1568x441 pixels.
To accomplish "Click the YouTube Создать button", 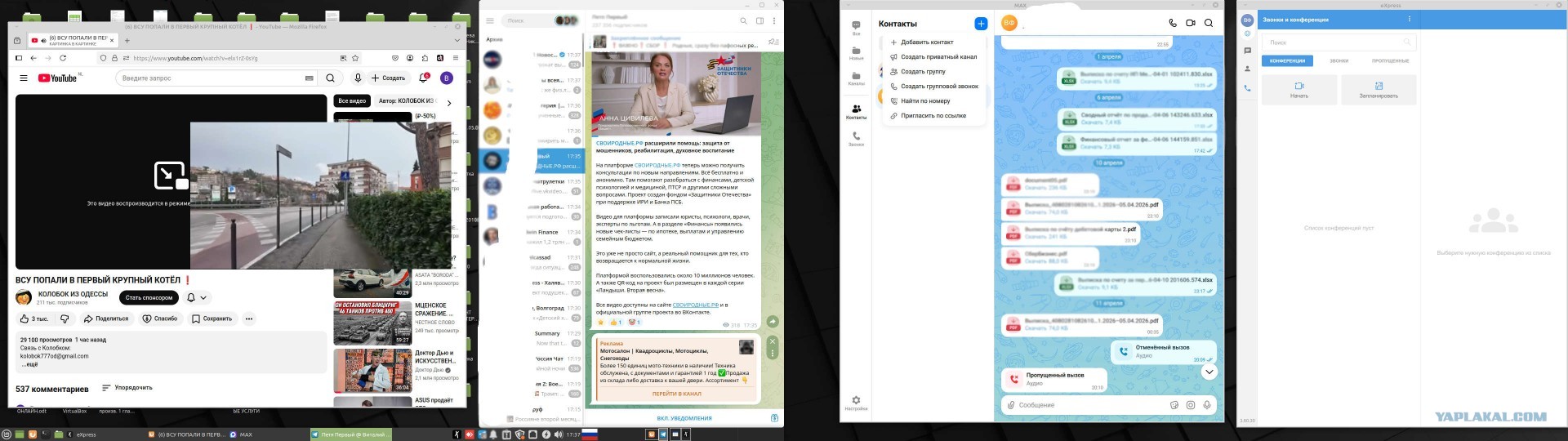I will point(388,78).
